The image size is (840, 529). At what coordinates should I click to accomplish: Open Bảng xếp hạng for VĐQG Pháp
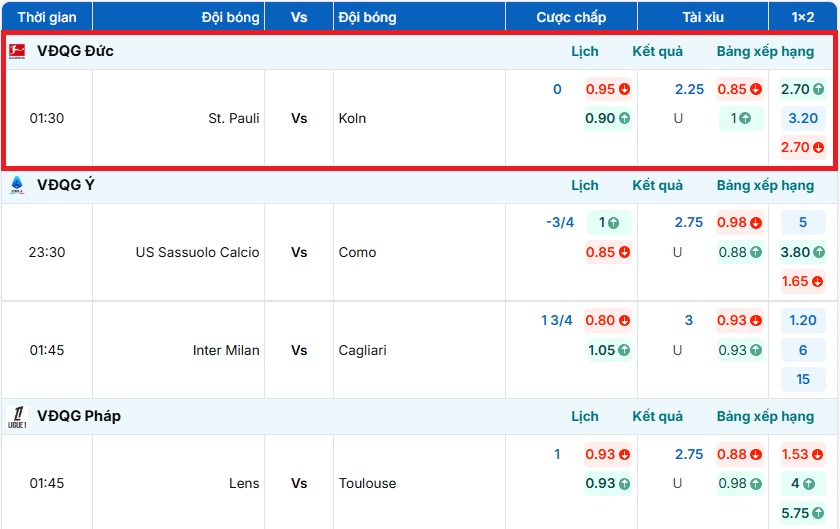[765, 416]
